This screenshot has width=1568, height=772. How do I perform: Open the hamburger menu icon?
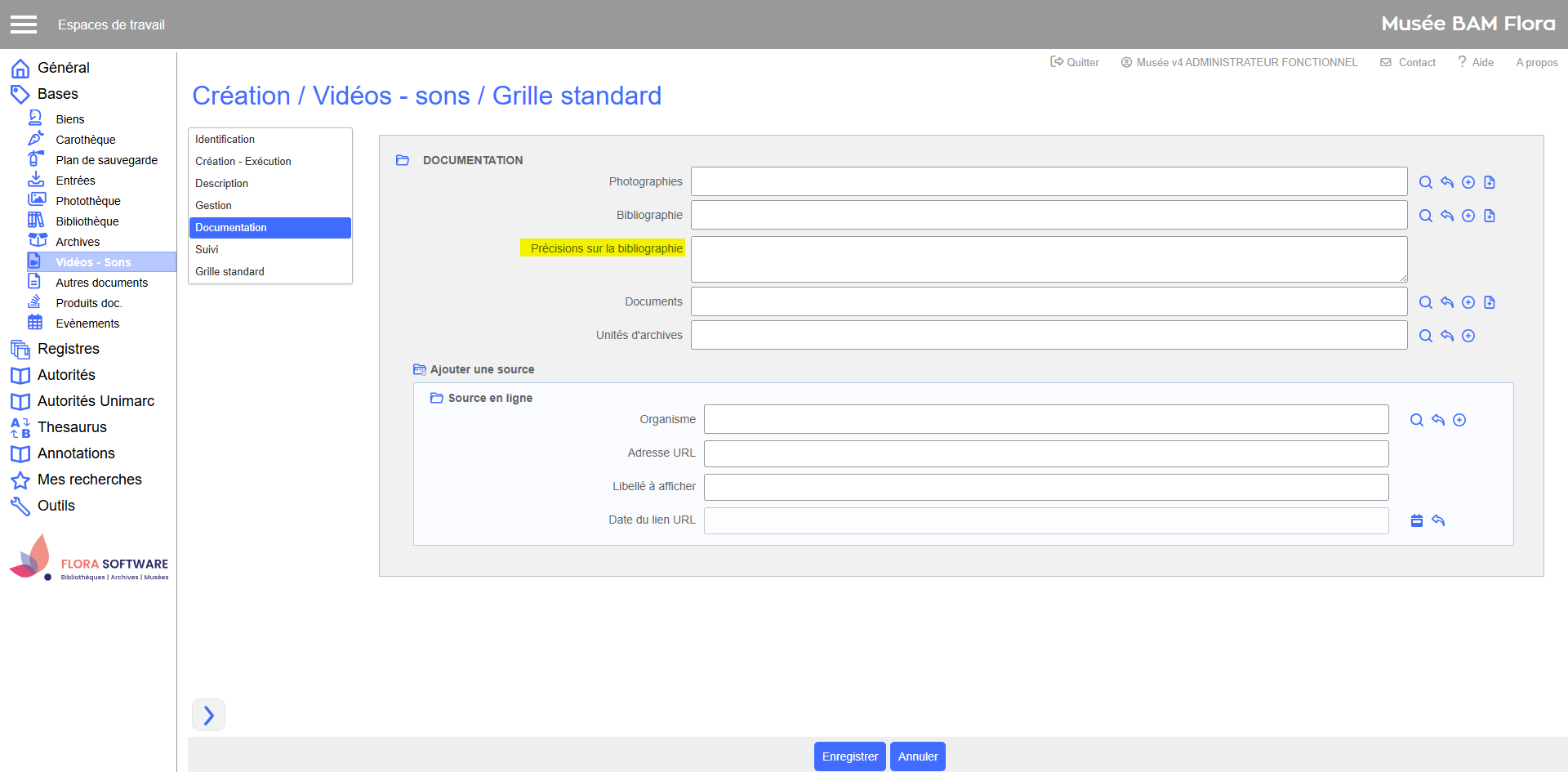tap(24, 25)
